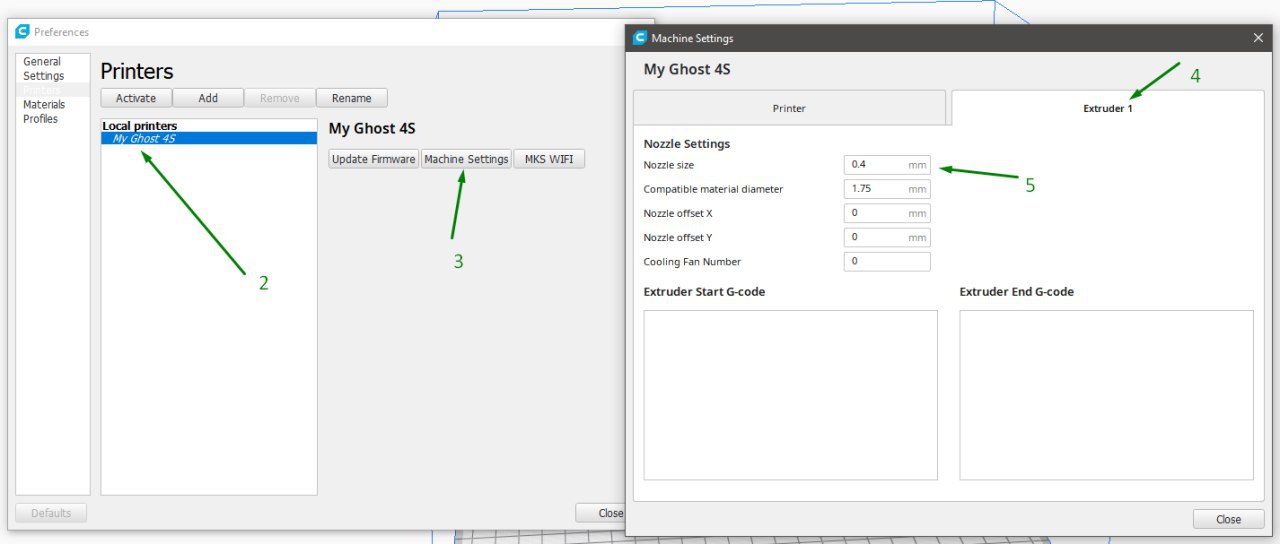Click the Cura icon in Preferences title bar
Image resolution: width=1280 pixels, height=544 pixels.
[23, 32]
